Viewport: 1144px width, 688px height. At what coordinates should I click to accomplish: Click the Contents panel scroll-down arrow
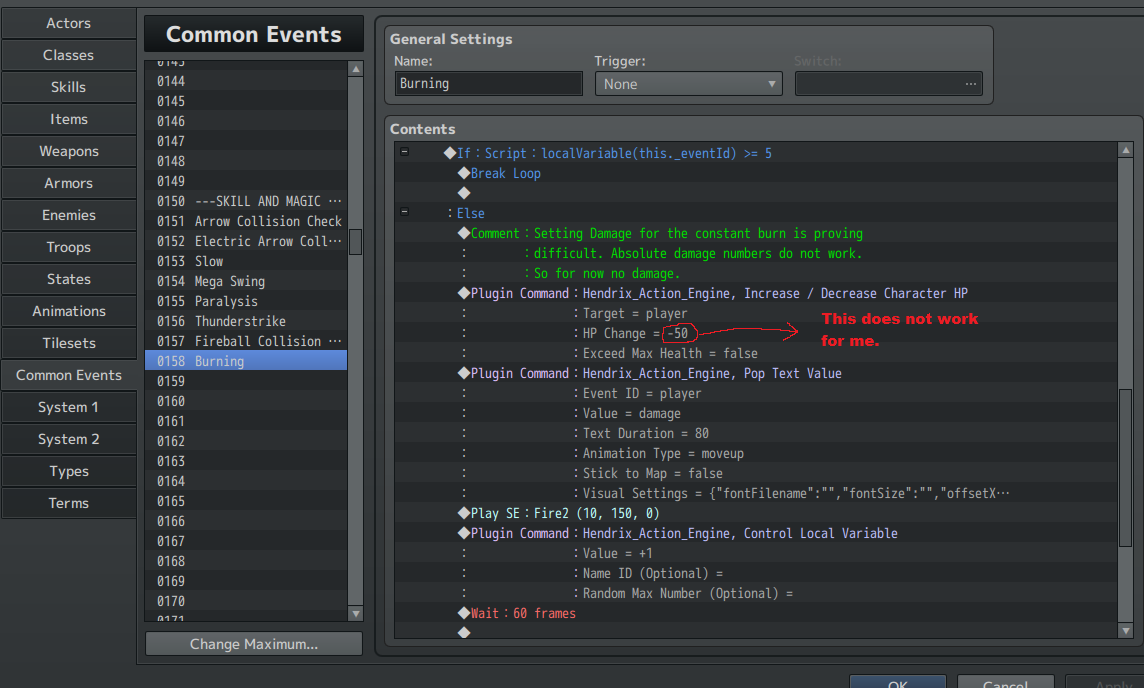click(1126, 631)
